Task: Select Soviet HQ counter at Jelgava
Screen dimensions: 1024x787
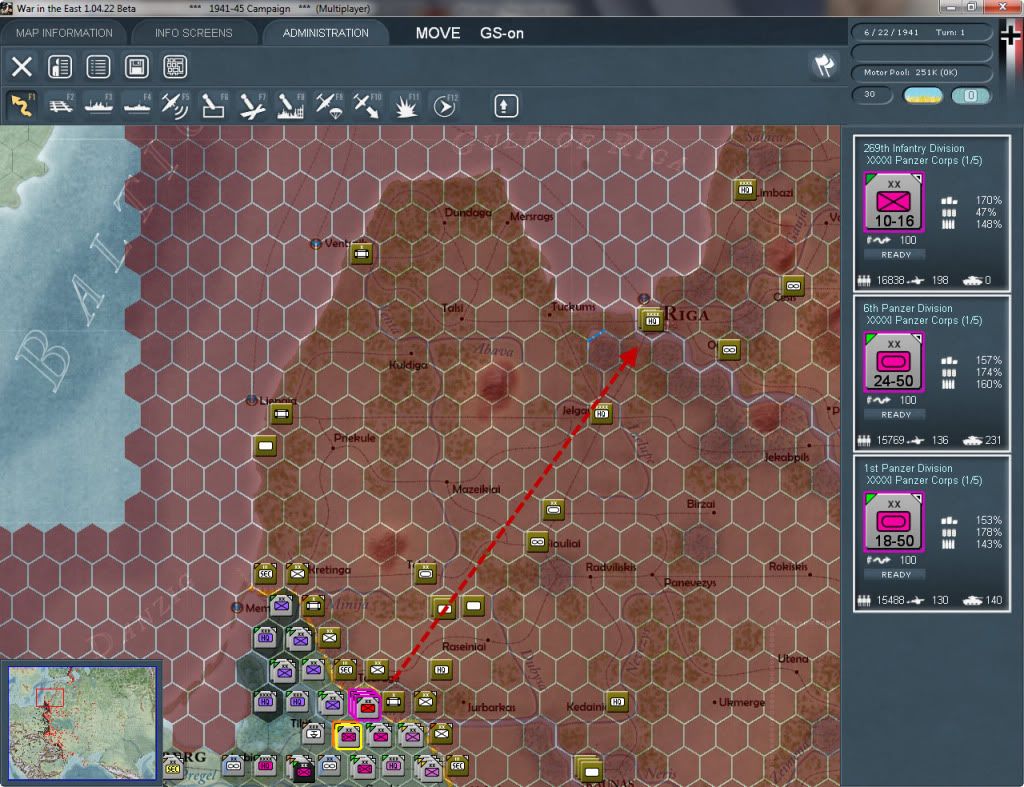Action: pos(601,413)
